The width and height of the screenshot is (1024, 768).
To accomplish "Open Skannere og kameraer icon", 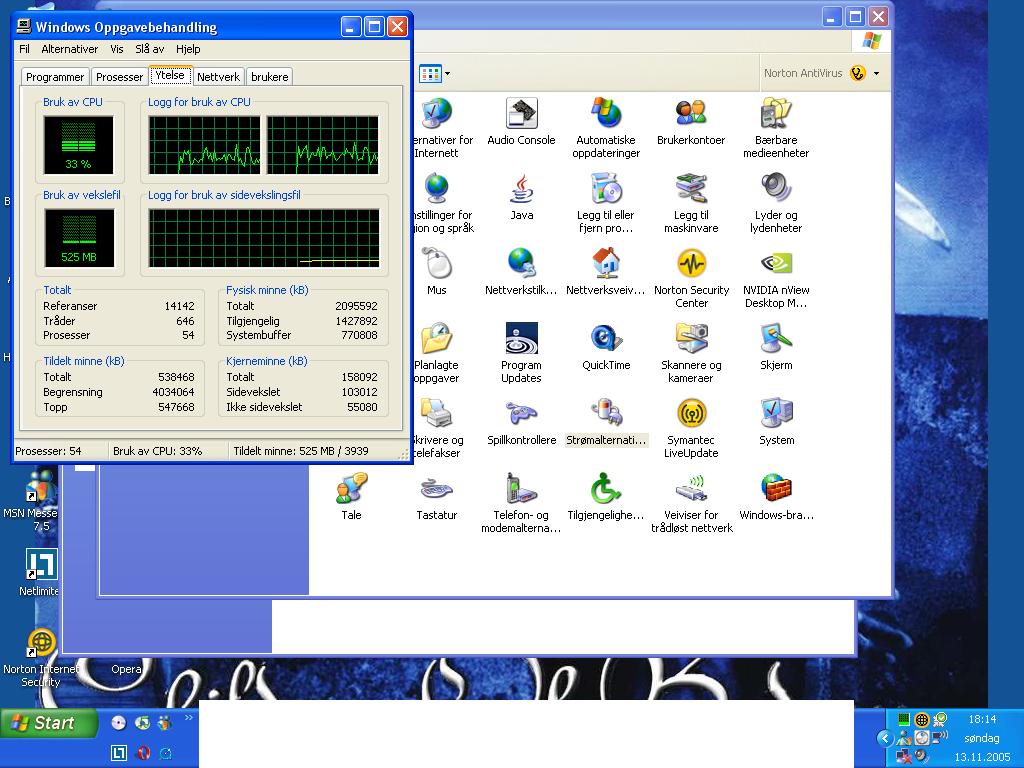I will [x=691, y=353].
